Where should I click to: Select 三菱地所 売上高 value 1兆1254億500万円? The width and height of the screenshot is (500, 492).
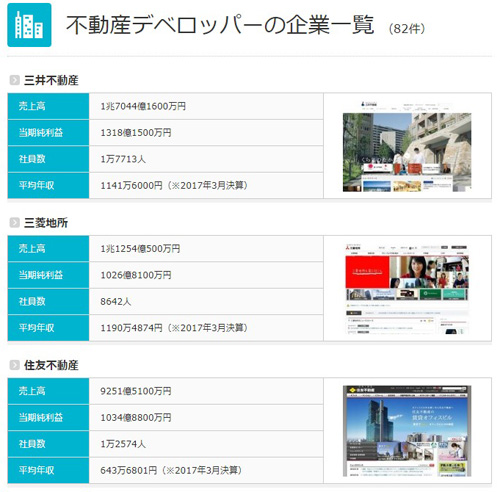tap(140, 249)
